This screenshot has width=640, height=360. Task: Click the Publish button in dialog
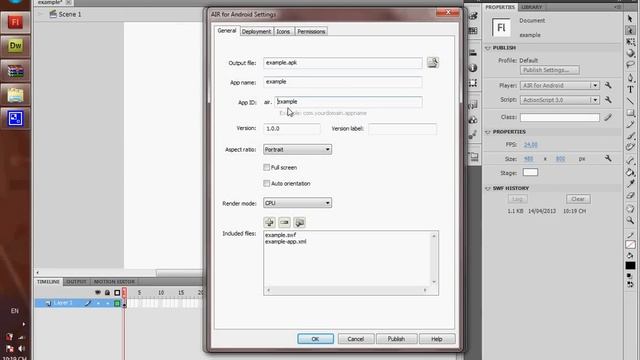396,339
